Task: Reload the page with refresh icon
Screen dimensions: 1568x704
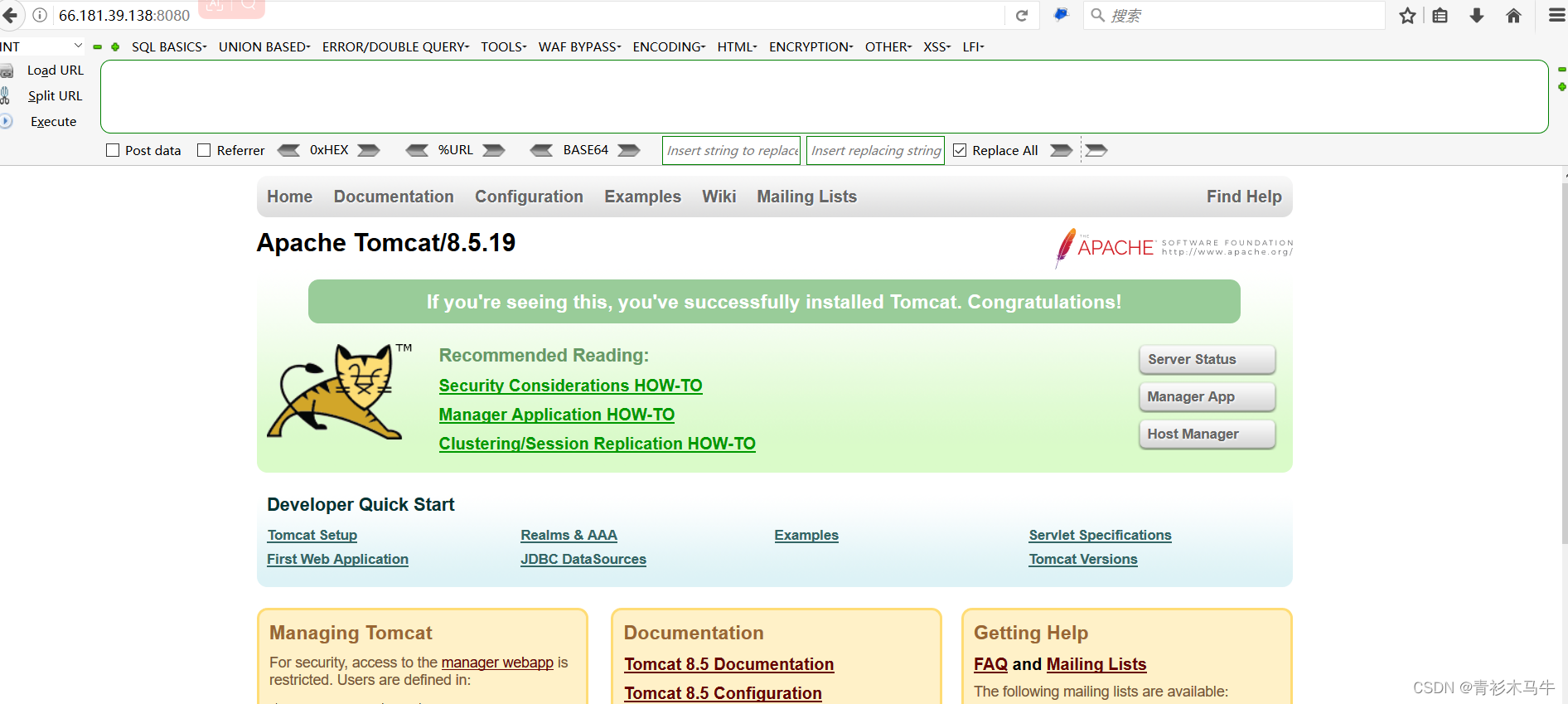Action: pos(1022,15)
